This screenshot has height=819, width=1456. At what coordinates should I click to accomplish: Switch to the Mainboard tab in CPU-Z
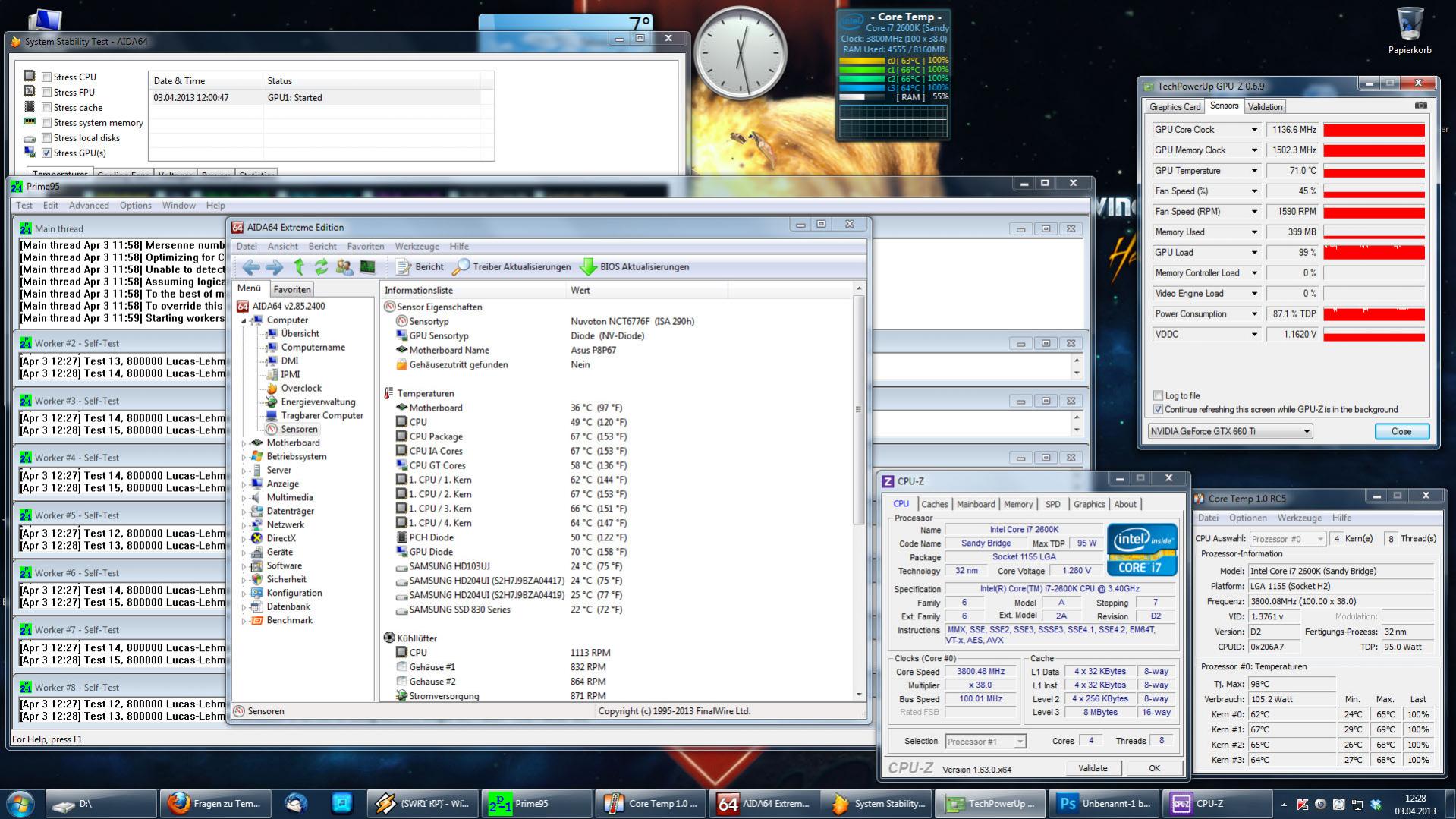click(975, 504)
